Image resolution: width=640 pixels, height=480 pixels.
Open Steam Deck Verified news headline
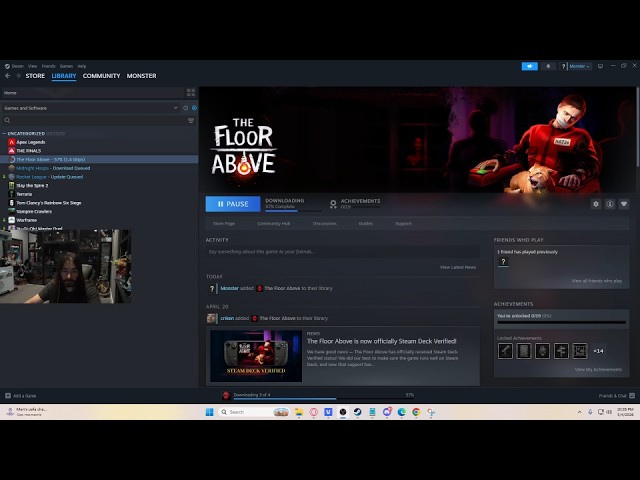click(381, 341)
